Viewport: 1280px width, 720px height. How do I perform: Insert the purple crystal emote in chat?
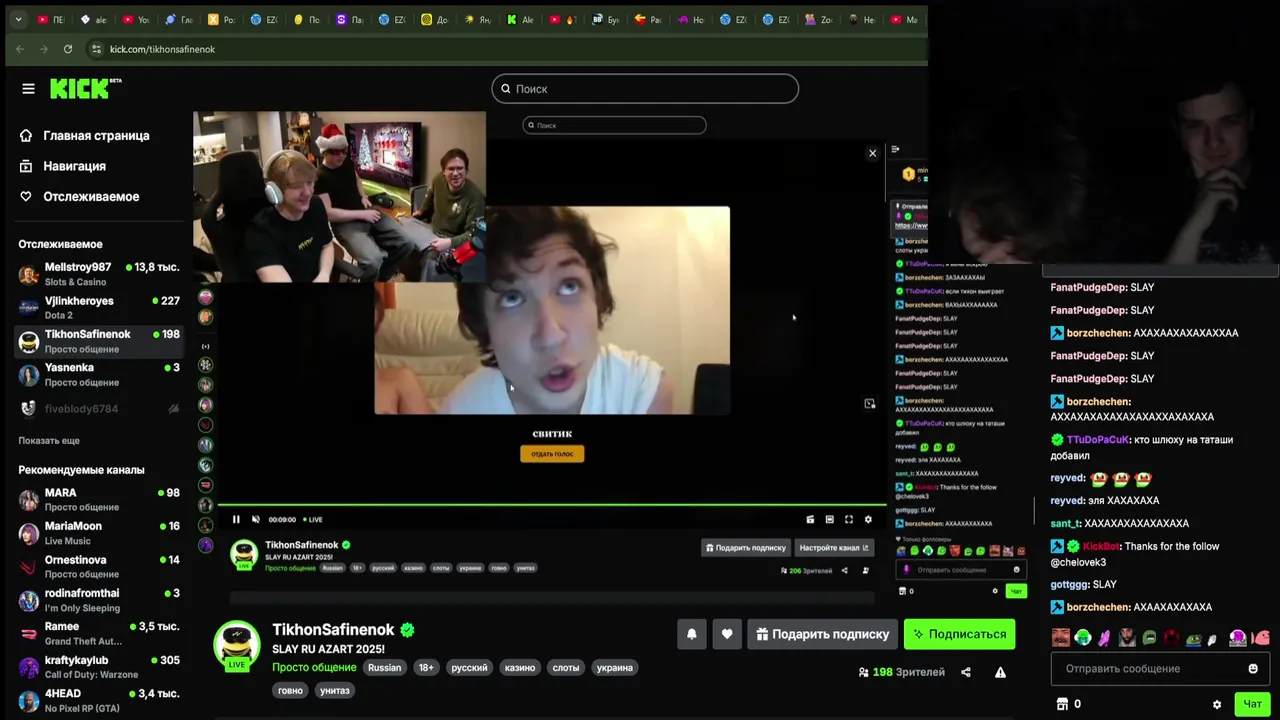tap(1105, 638)
